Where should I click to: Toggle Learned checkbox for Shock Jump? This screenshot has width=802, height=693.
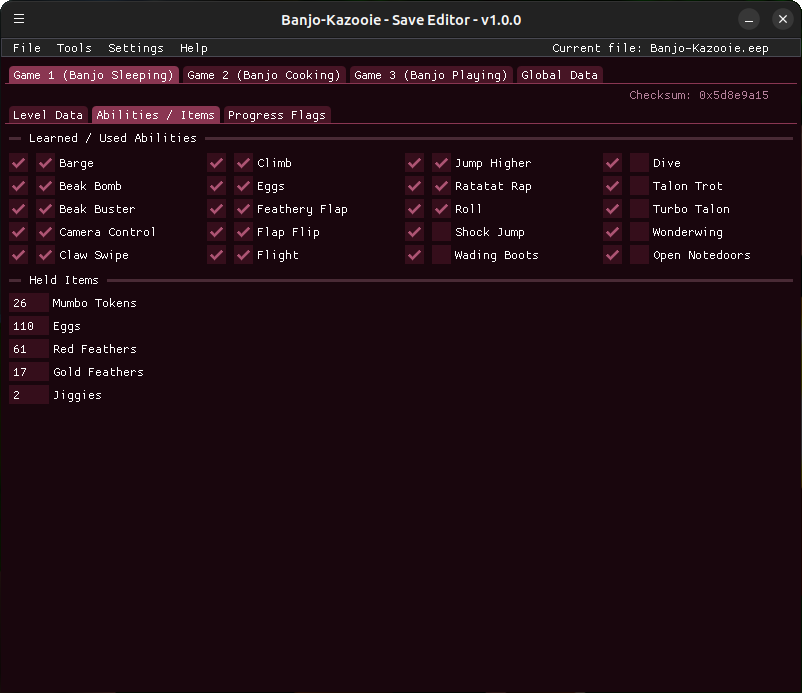click(415, 232)
